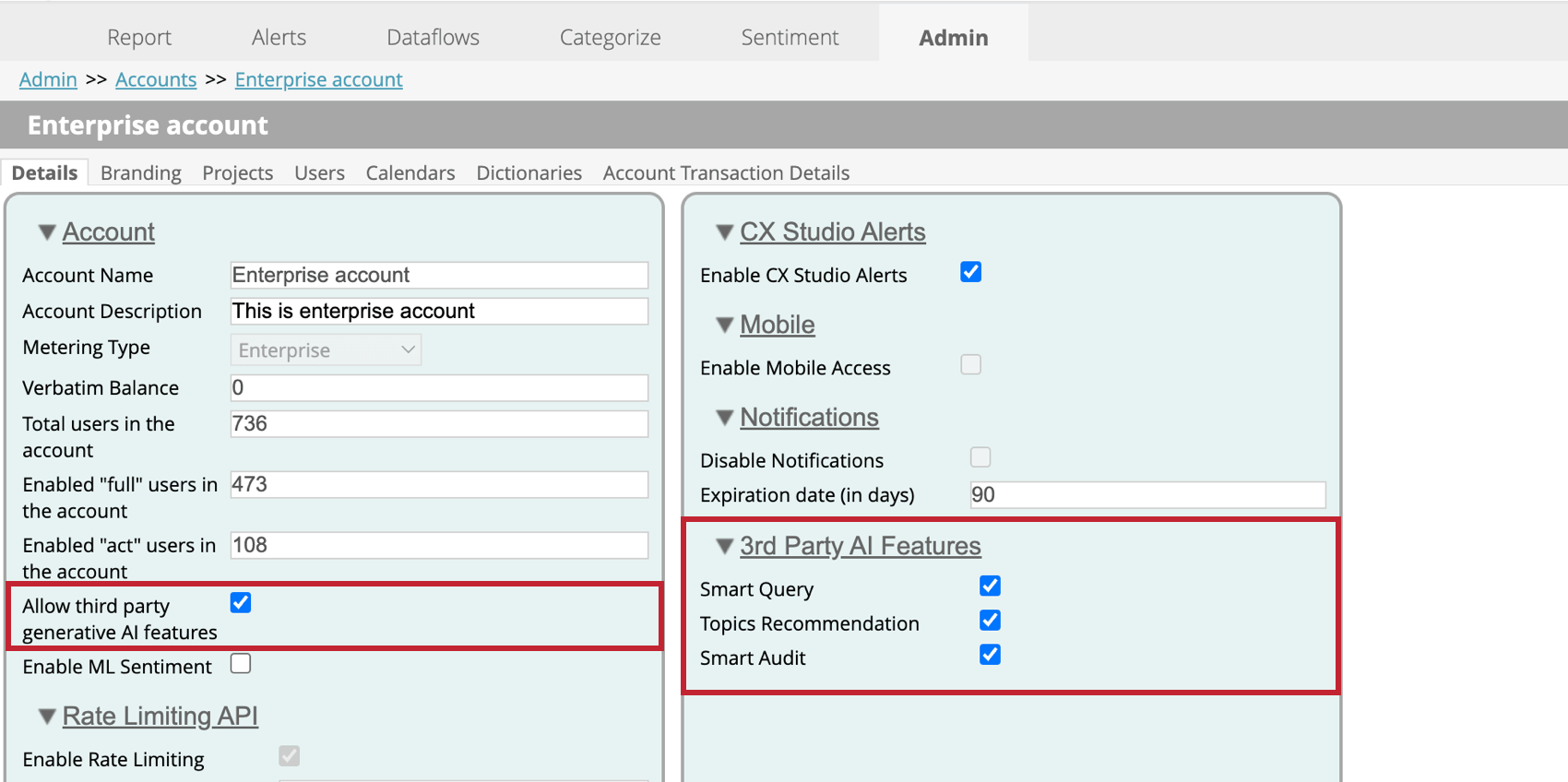Click the Accounts breadcrumb link
Viewport: 1568px width, 782px height.
[x=156, y=80]
